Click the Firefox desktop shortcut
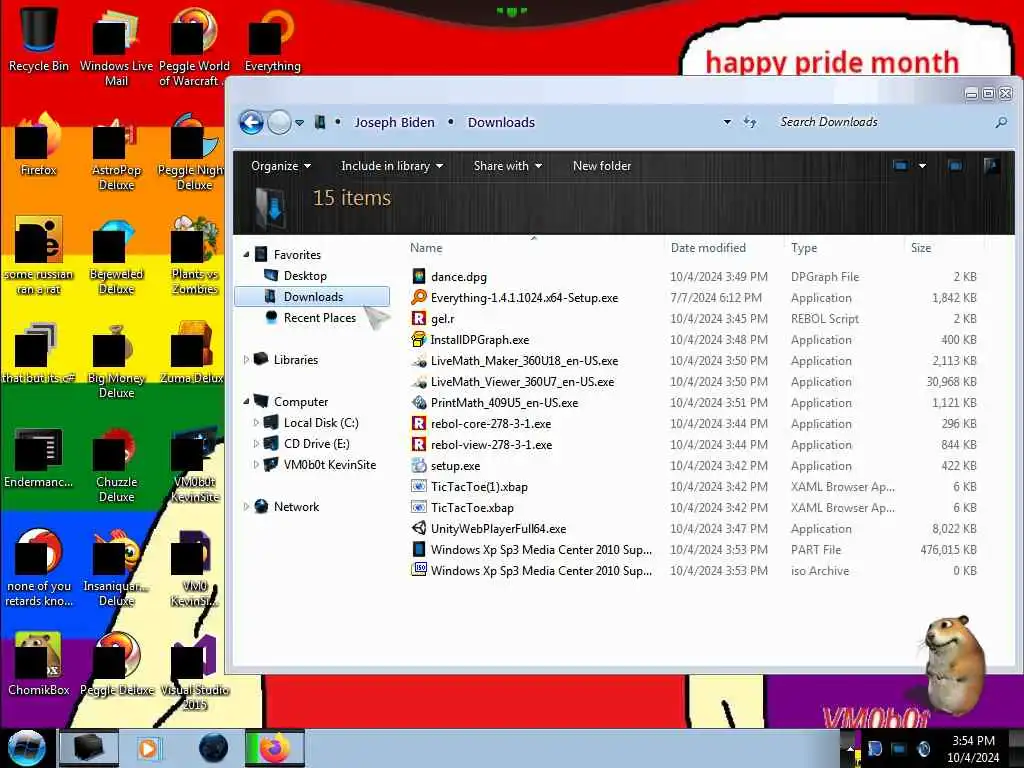 (x=39, y=145)
